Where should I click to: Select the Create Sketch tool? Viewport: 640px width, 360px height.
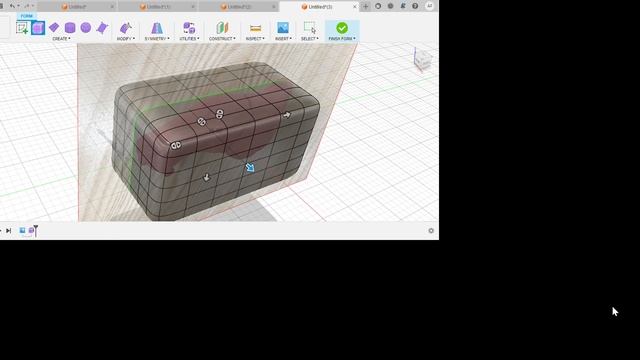click(22, 28)
